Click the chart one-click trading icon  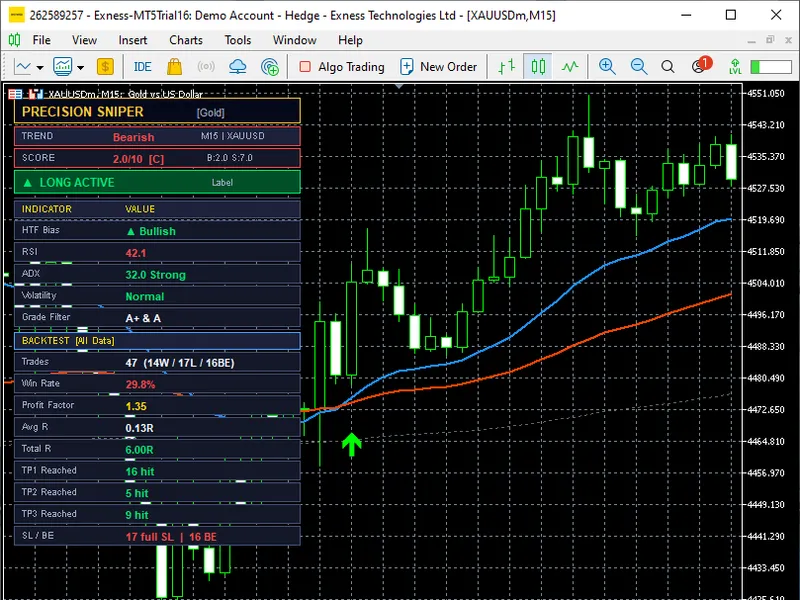[x=36, y=94]
